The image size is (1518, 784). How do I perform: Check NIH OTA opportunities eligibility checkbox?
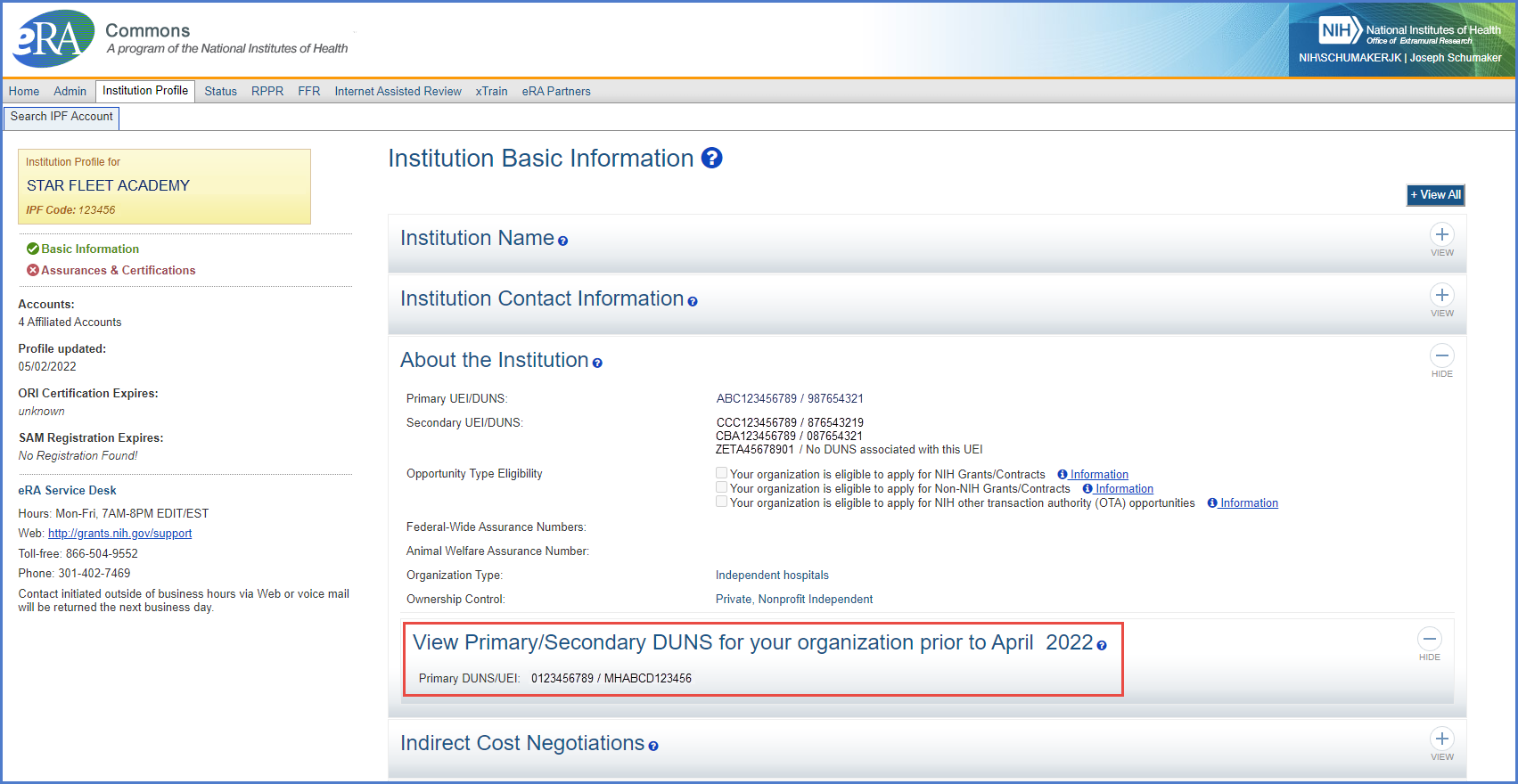click(721, 502)
